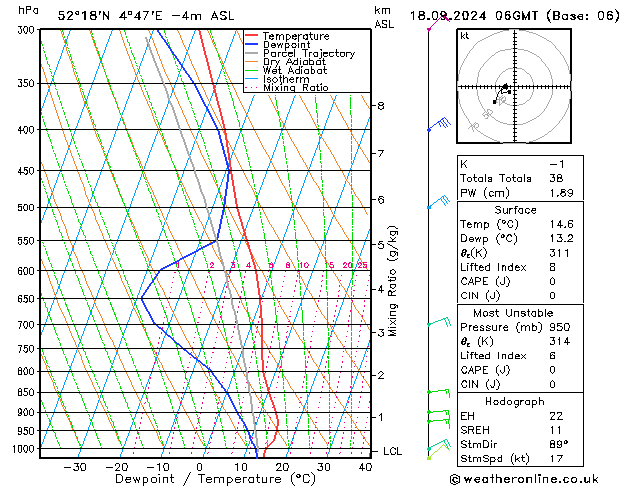Click the wind barb at 1000 hPa
The image size is (629, 486).
click(x=438, y=445)
